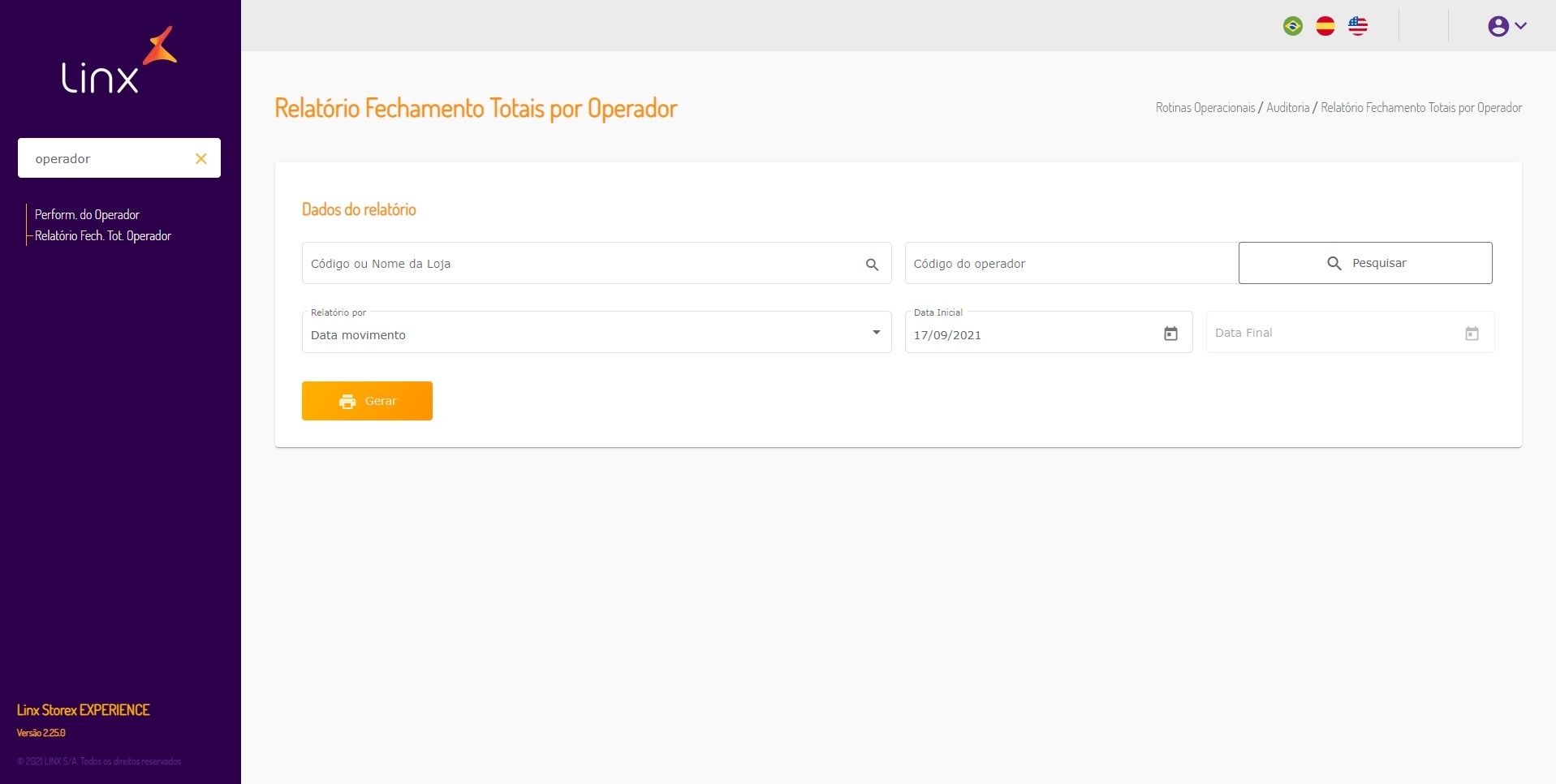The width and height of the screenshot is (1556, 784).
Task: Select the Spanish flag language icon
Action: [1325, 26]
